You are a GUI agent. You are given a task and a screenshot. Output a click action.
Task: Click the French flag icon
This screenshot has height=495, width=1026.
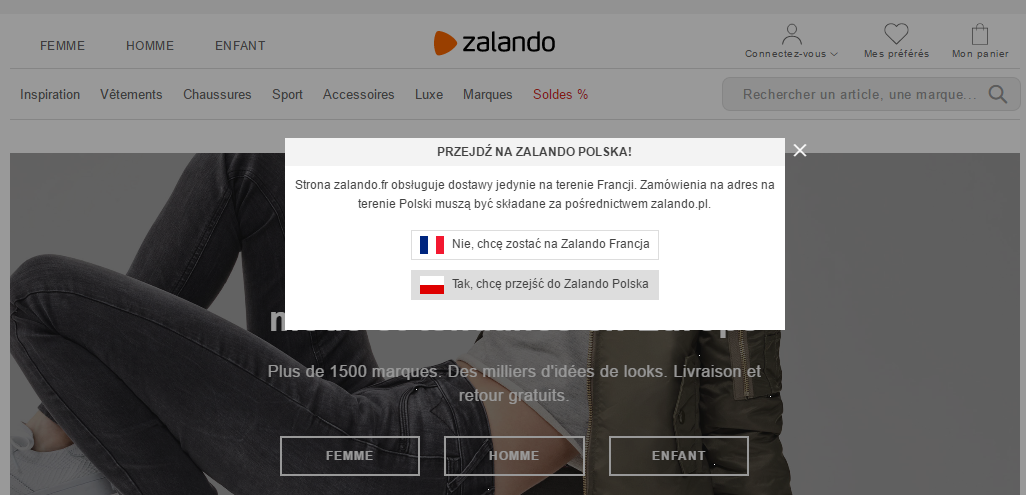[432, 245]
